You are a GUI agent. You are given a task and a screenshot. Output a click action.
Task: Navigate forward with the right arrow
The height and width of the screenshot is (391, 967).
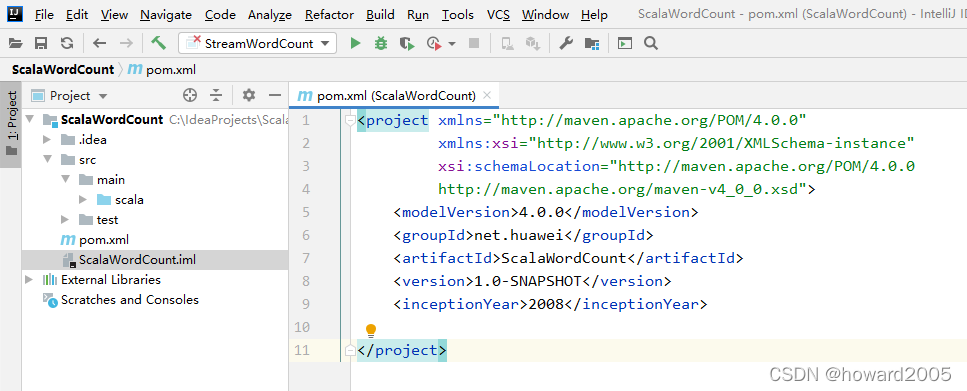tap(126, 43)
